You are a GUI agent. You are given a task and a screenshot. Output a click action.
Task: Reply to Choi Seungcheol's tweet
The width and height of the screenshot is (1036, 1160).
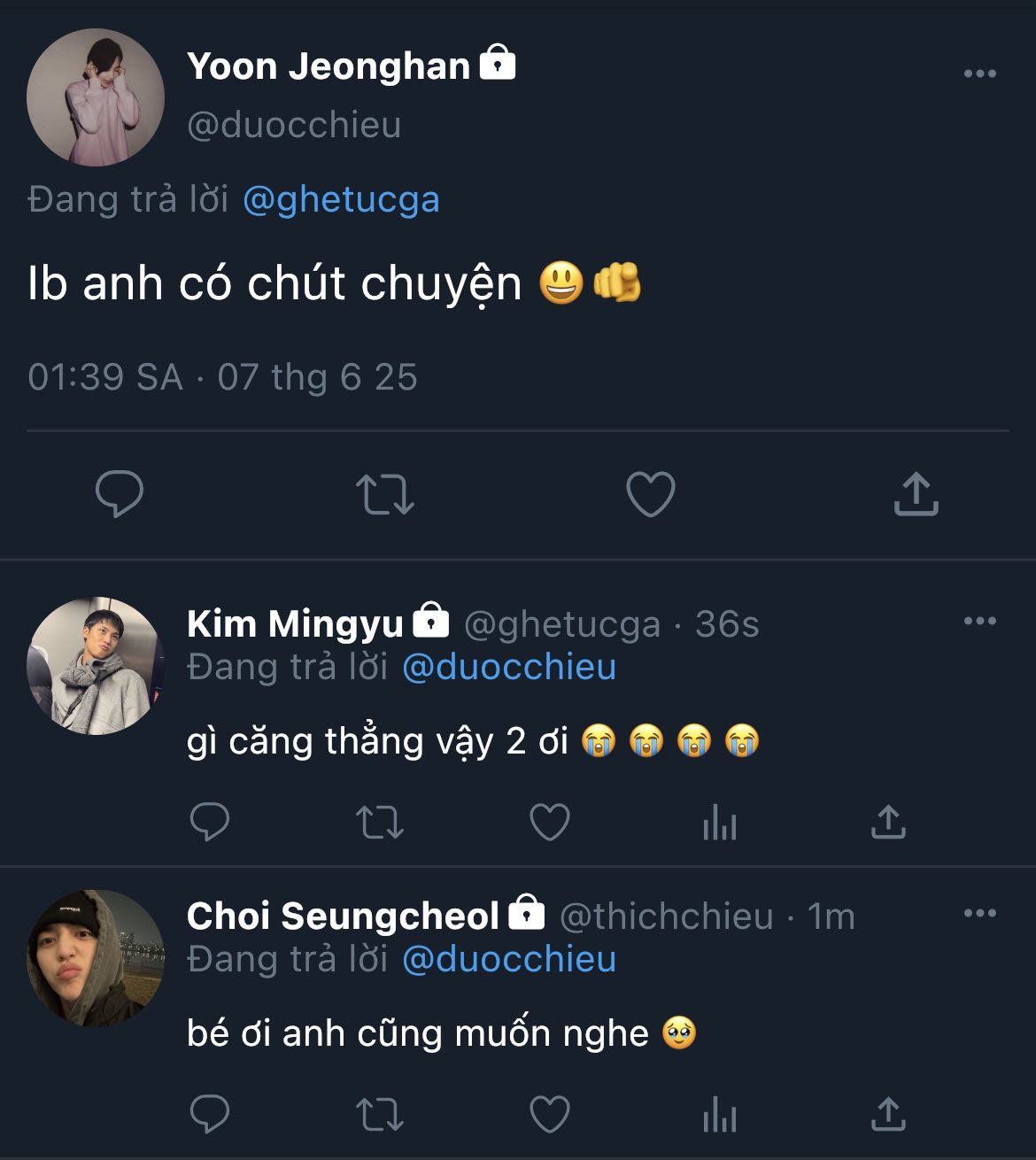210,1115
